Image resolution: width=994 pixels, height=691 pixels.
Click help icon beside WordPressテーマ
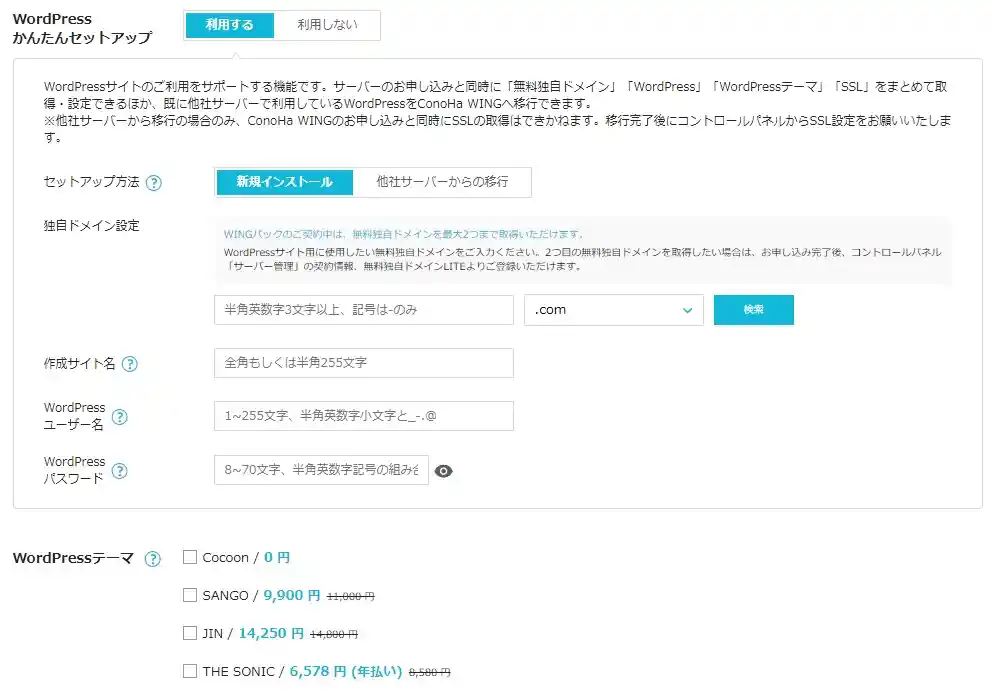(152, 559)
